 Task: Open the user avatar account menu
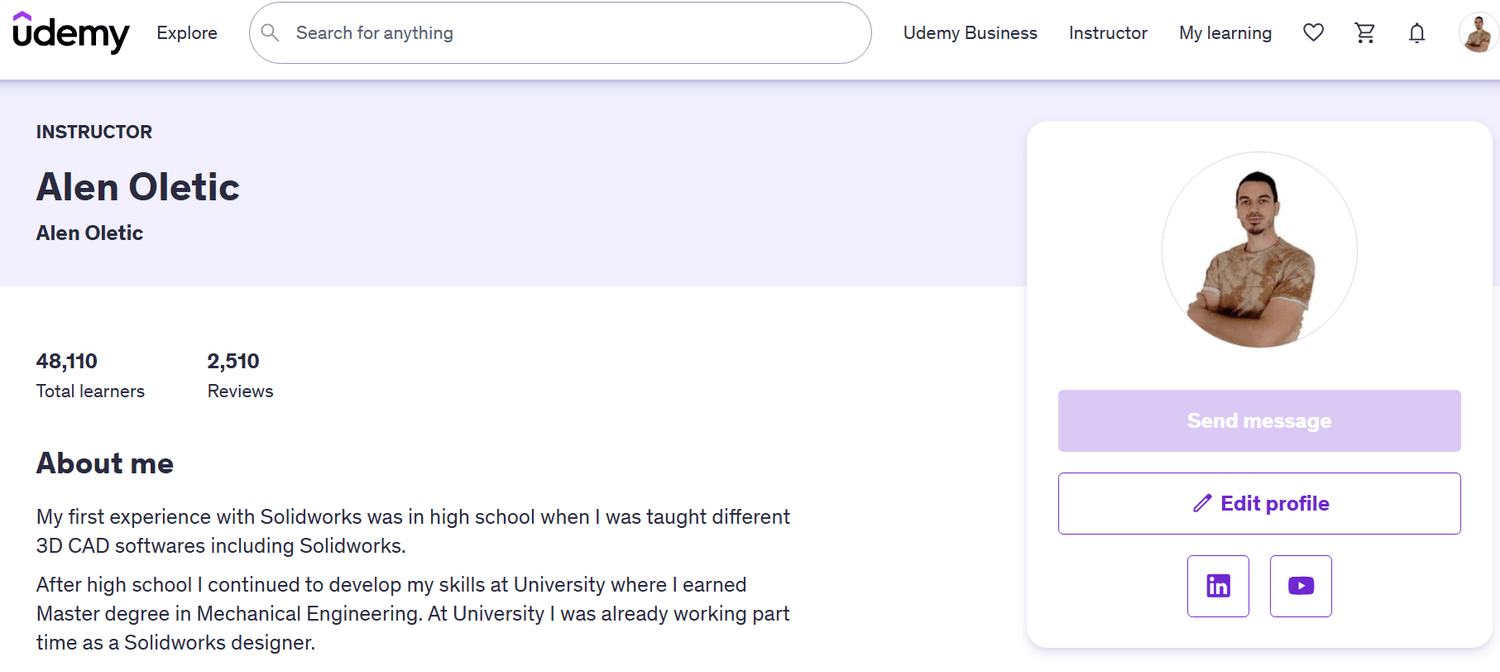coord(1477,33)
